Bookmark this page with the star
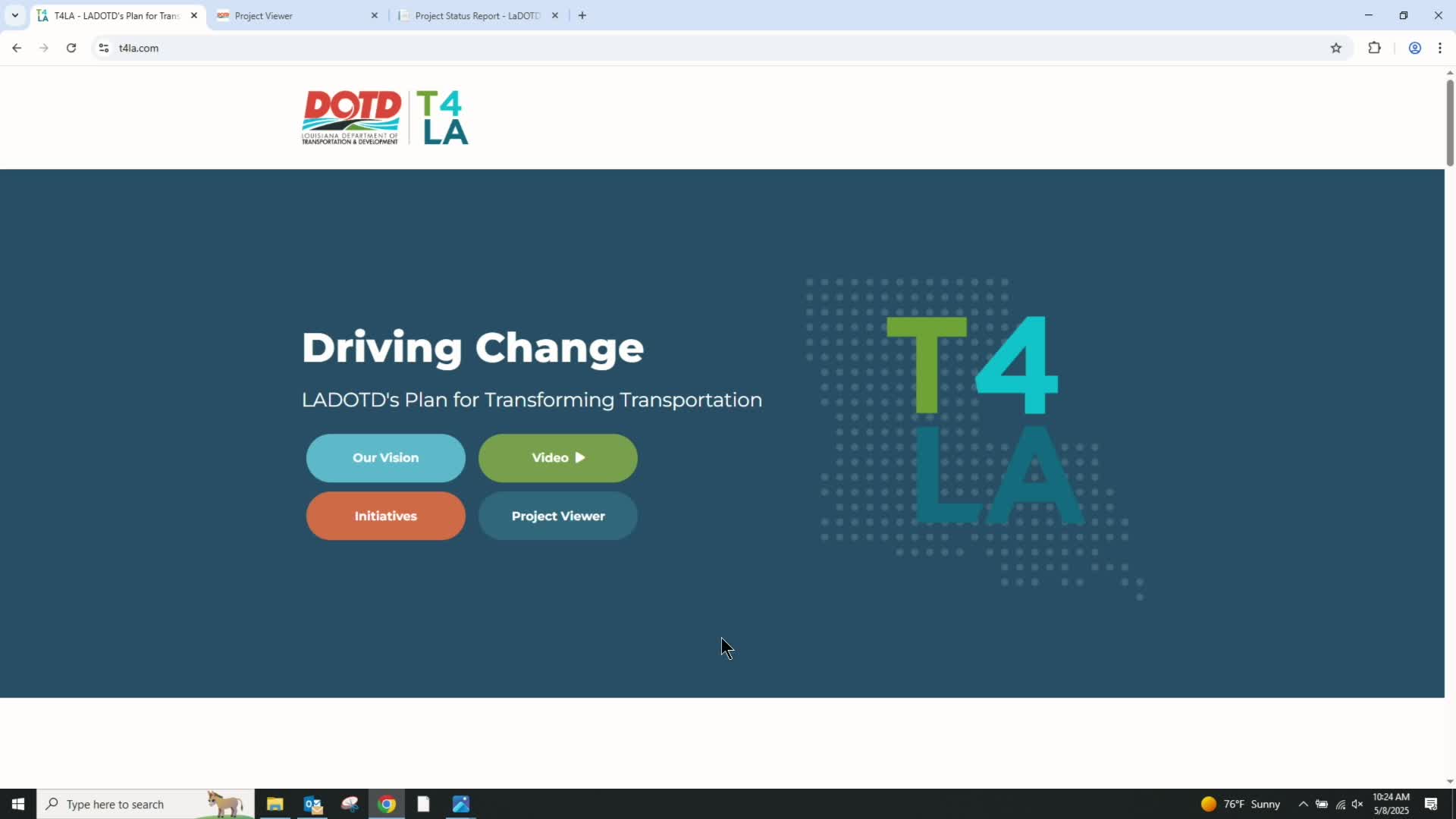This screenshot has height=819, width=1456. point(1336,48)
